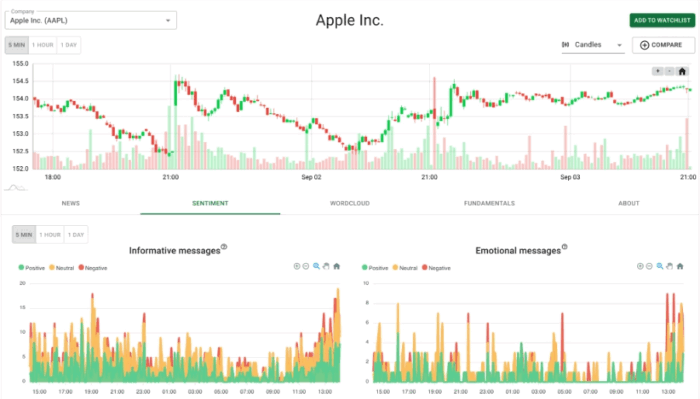The image size is (700, 399).
Task: Toggle Positive series in Informative messages legend
Action: coord(32,268)
